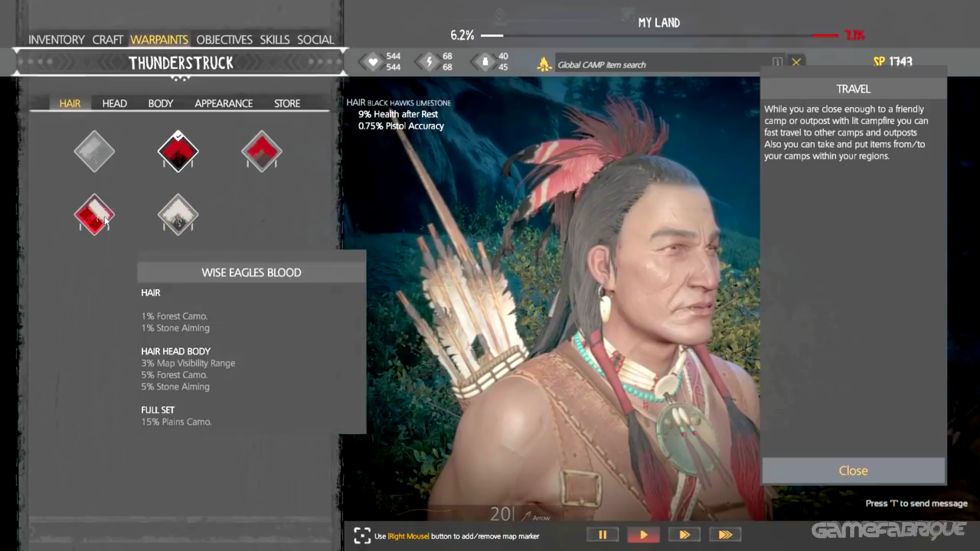Viewport: 980px width, 551px height.
Task: Click the small box icon in search field
Action: pos(777,62)
